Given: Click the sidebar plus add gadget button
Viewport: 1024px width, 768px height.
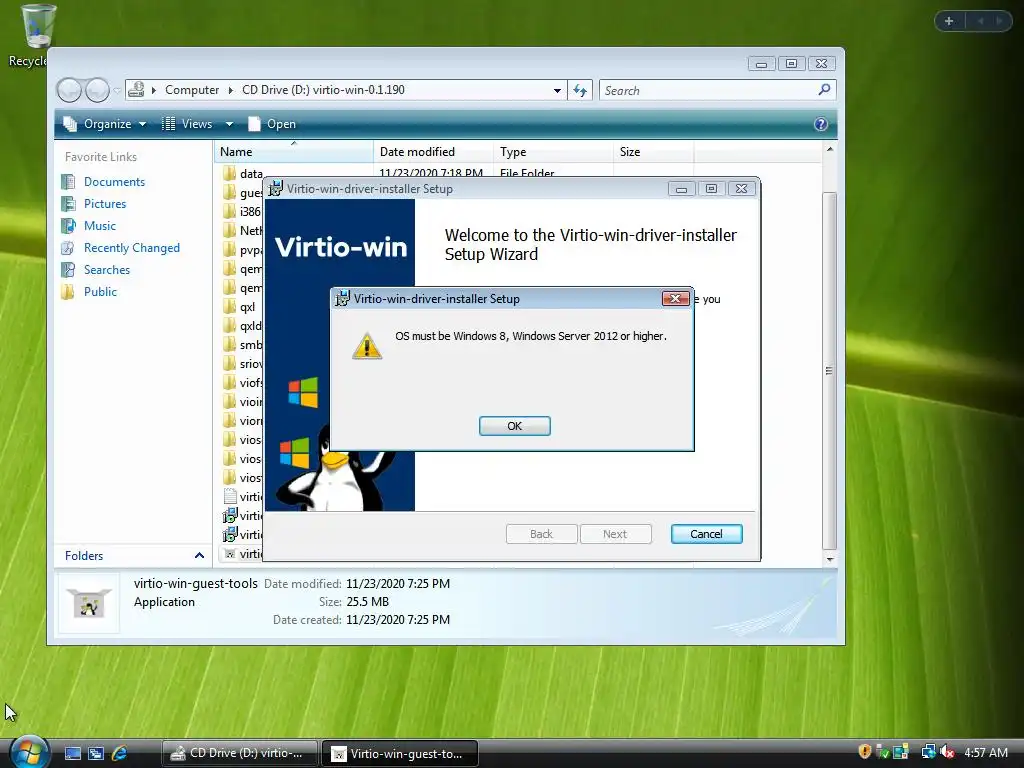Looking at the screenshot, I should [949, 22].
